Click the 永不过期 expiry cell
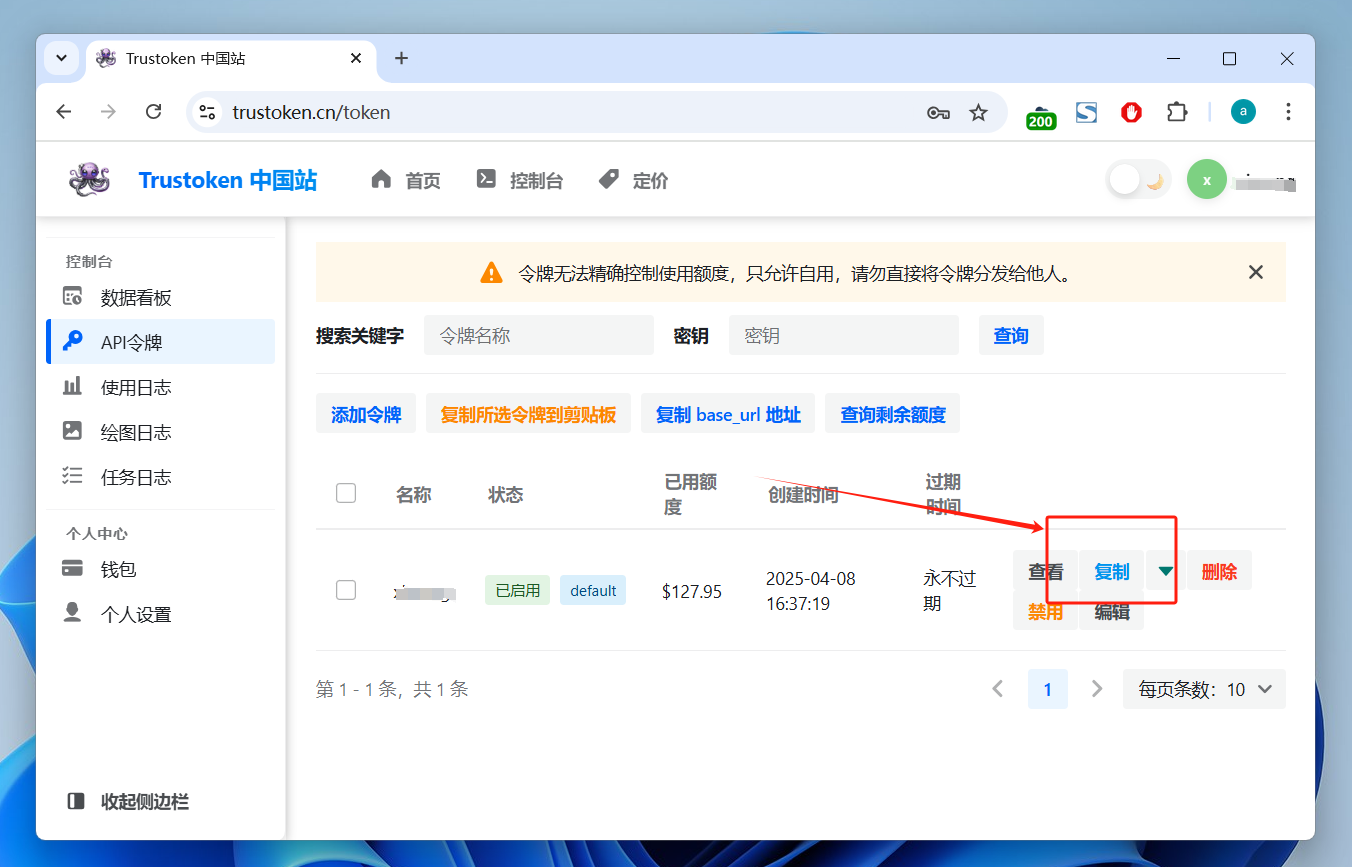Image resolution: width=1352 pixels, height=867 pixels. click(949, 591)
